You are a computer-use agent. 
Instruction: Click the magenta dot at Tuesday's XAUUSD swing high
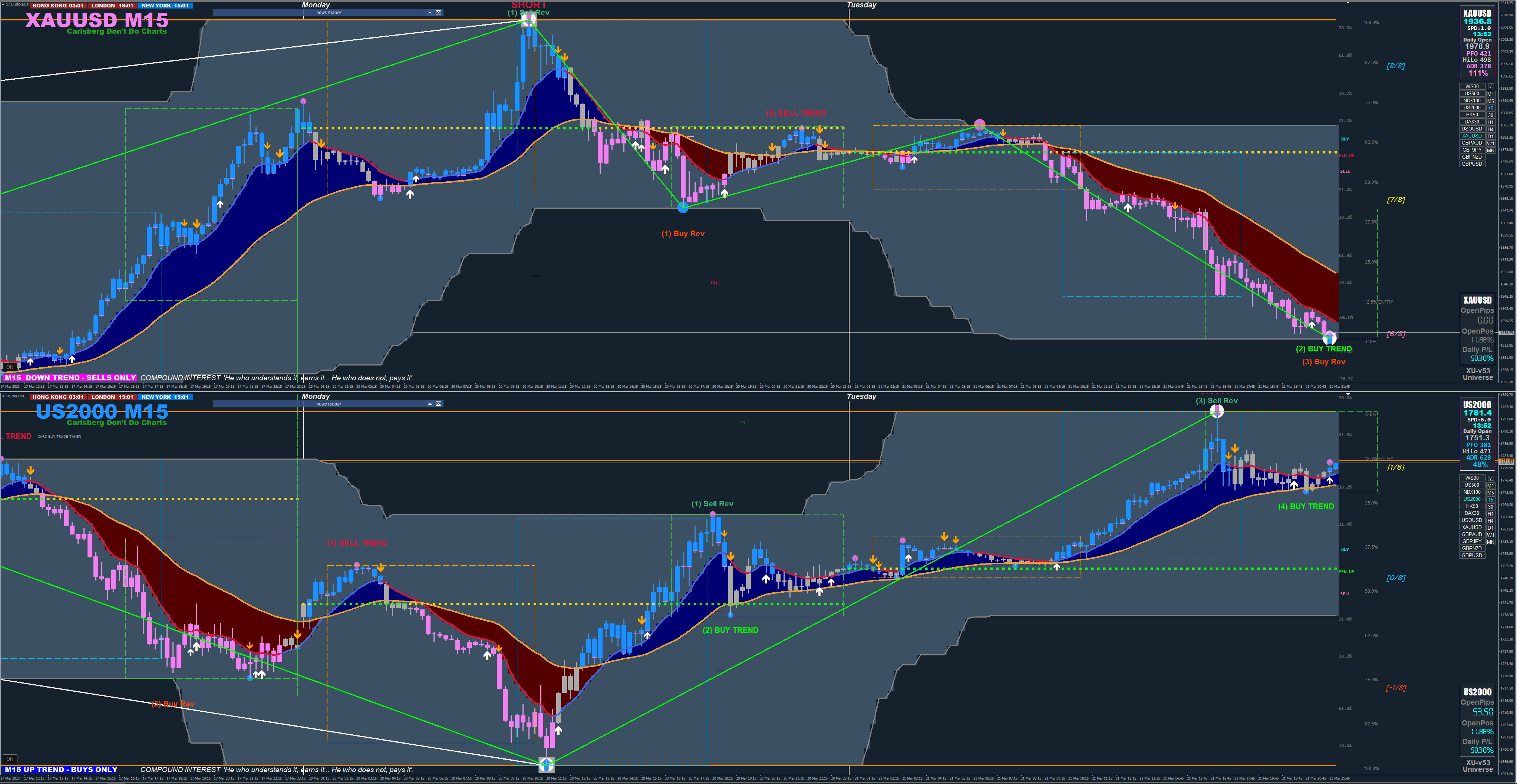point(979,124)
